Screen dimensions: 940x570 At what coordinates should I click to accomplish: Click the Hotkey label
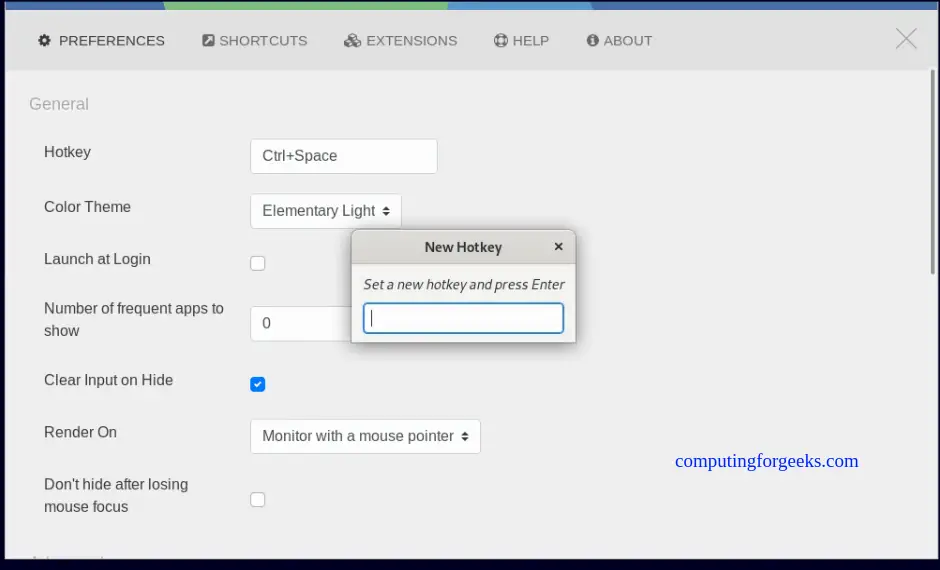[67, 152]
